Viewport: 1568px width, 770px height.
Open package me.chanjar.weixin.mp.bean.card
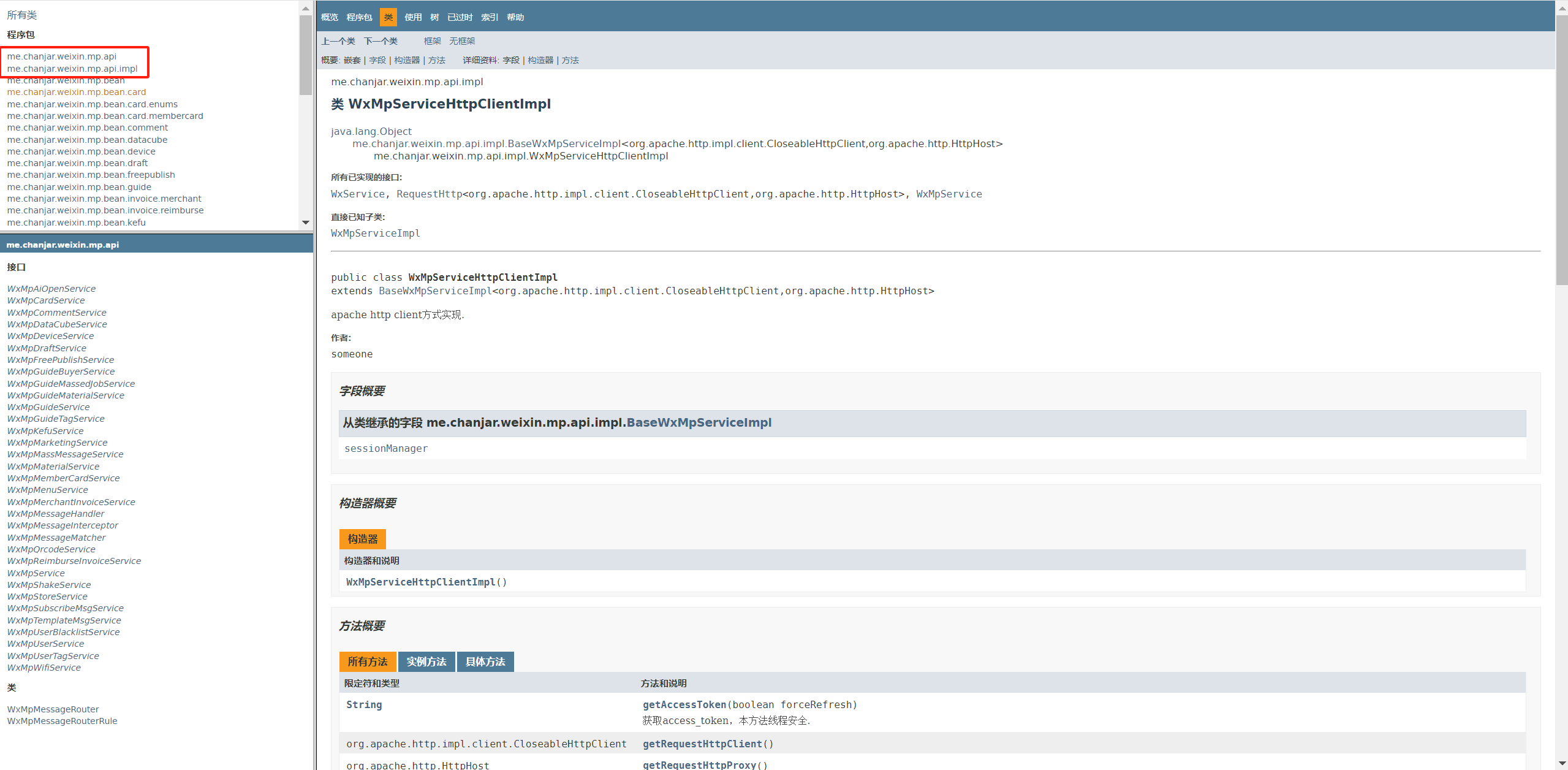77,92
